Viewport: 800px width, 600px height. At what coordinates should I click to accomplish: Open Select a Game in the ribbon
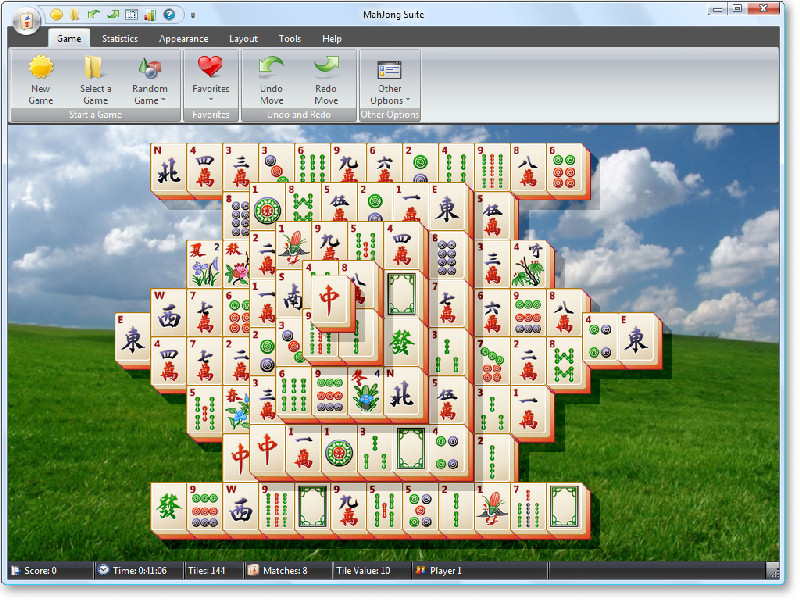95,79
